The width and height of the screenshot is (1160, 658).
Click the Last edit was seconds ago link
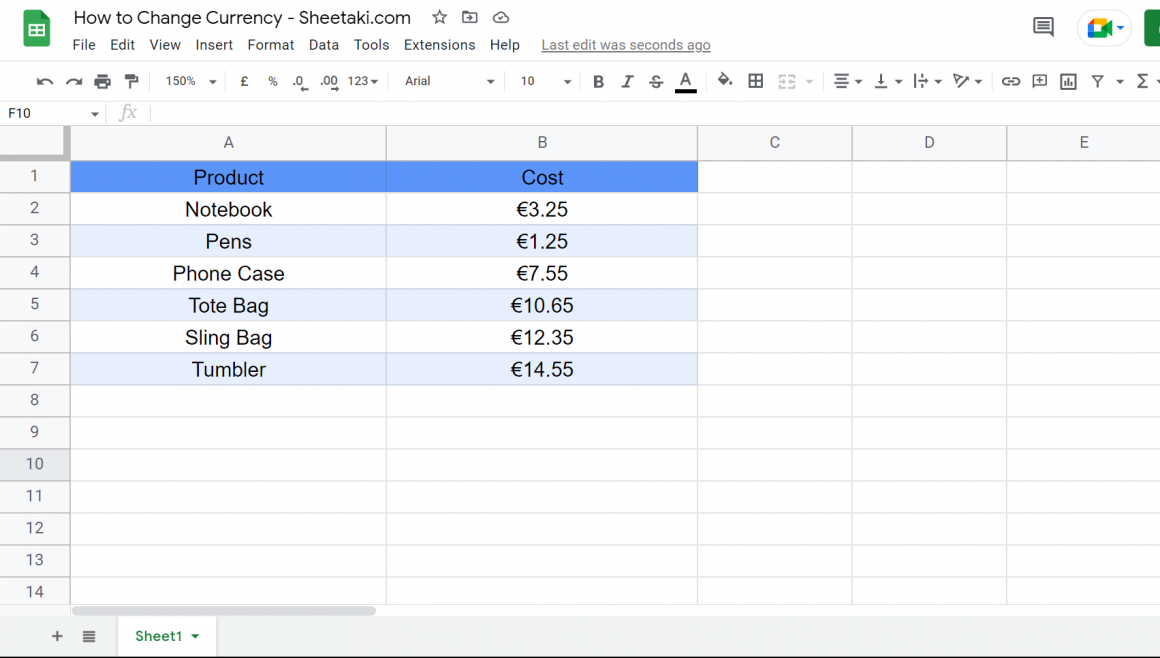tap(625, 44)
